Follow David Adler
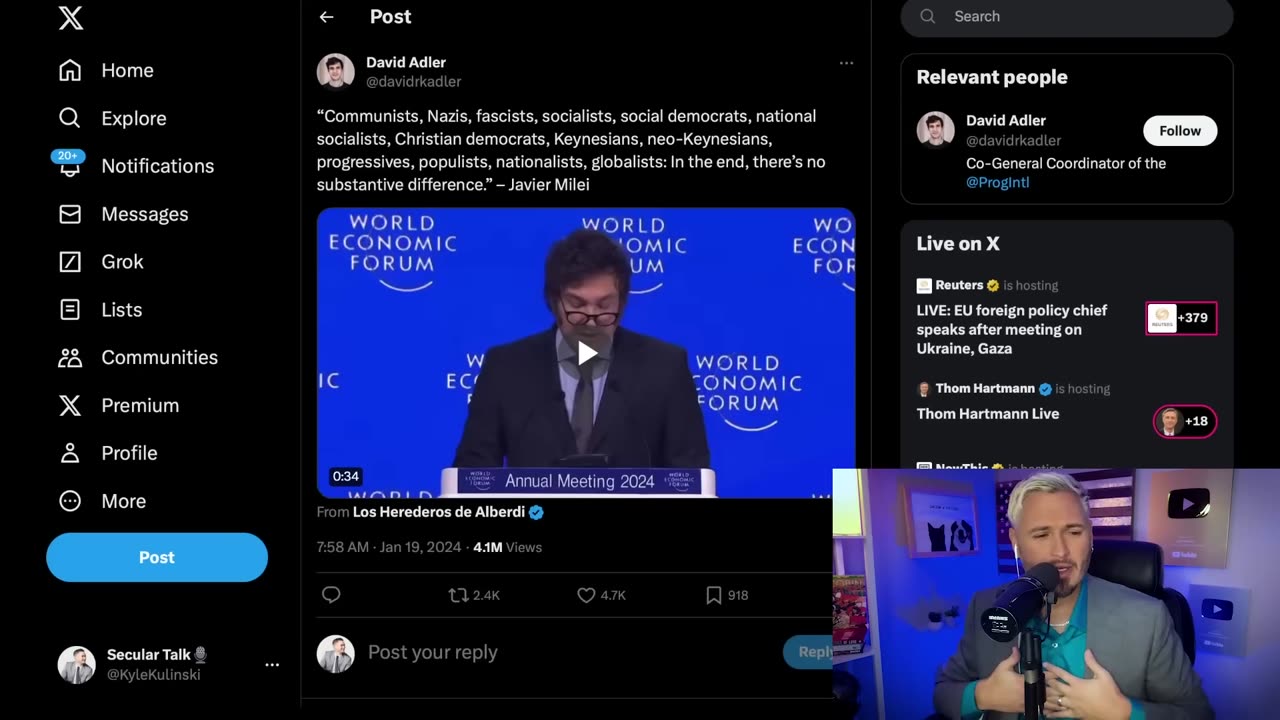This screenshot has height=720, width=1280. coord(1179,131)
